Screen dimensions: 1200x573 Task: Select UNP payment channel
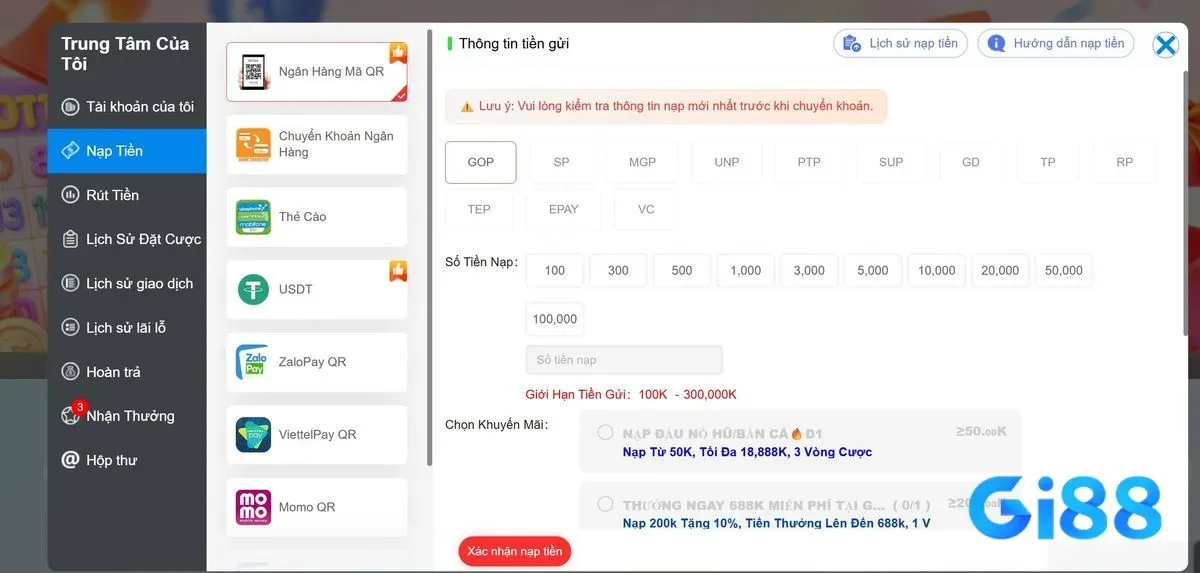(x=727, y=162)
